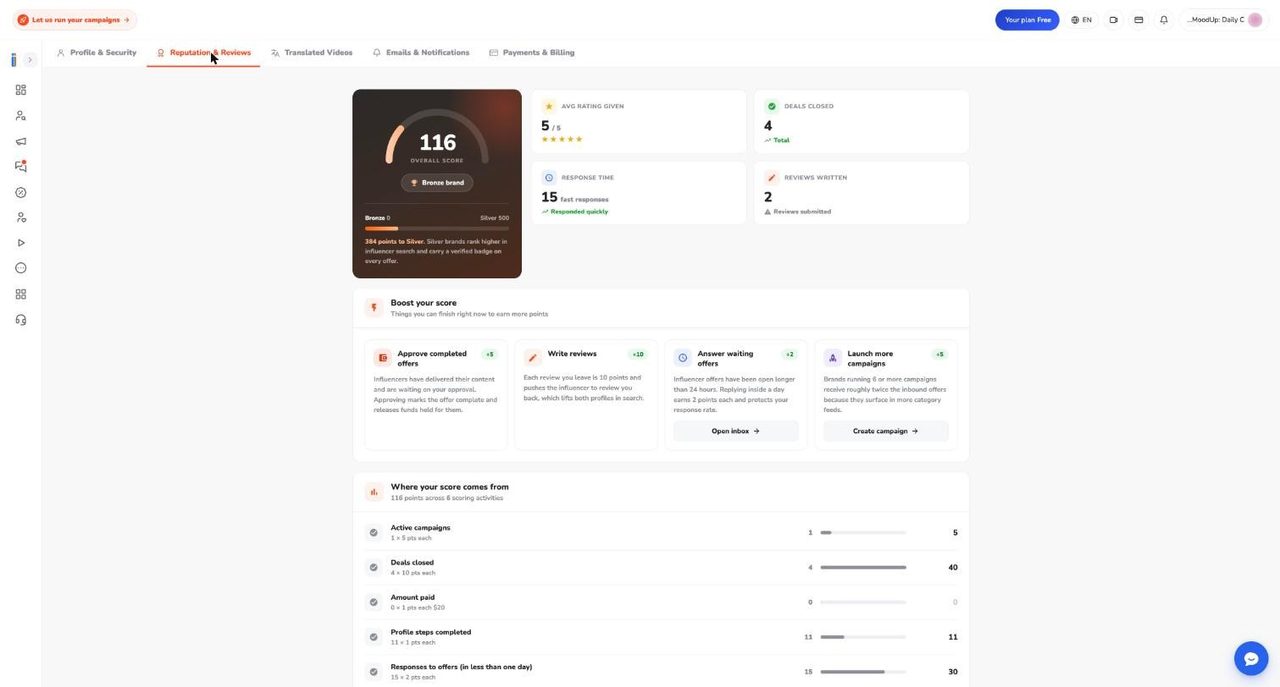Screen dimensions: 1280x687
Task: Click the 'Reviews submitted' text
Action: click(802, 212)
